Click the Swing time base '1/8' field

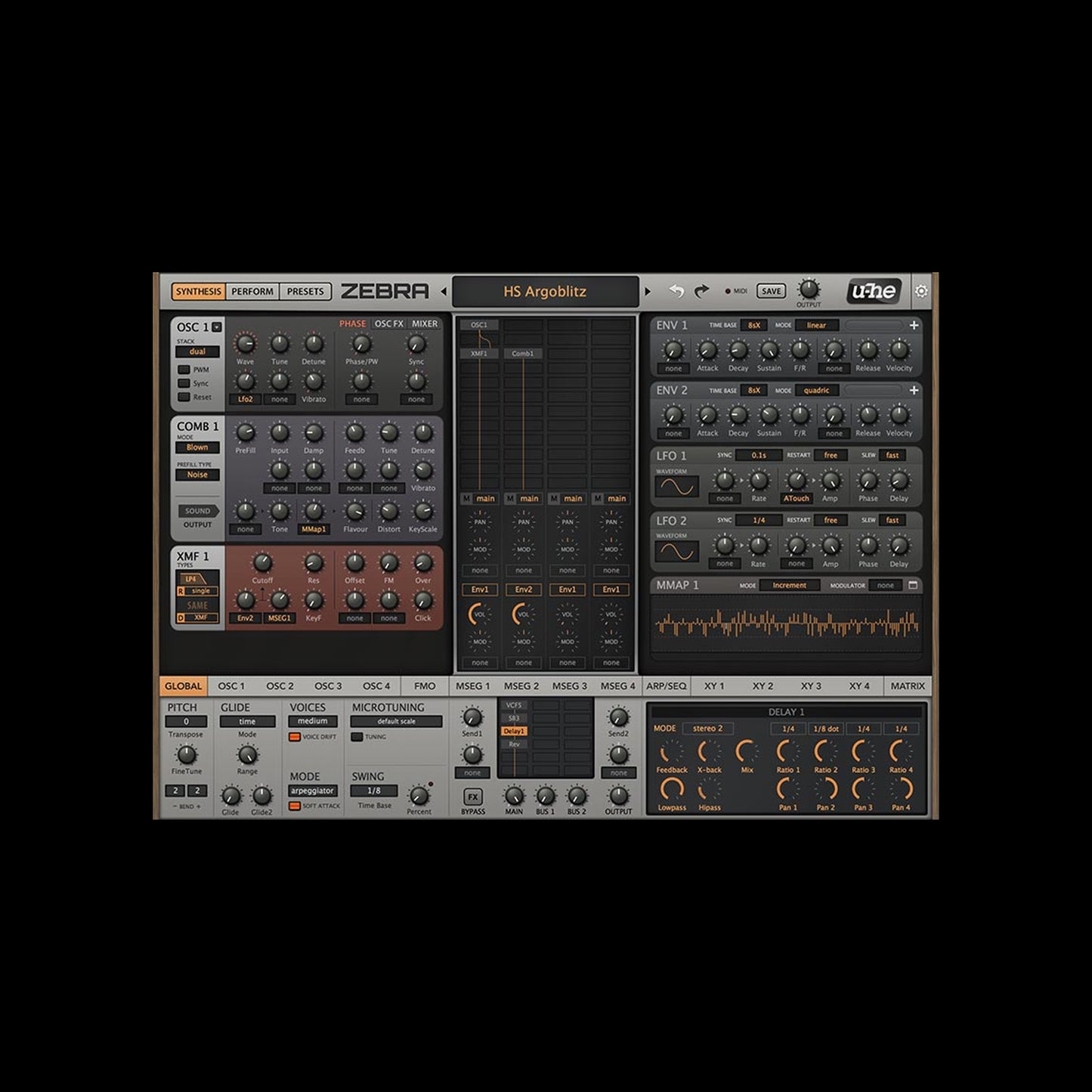pyautogui.click(x=374, y=790)
